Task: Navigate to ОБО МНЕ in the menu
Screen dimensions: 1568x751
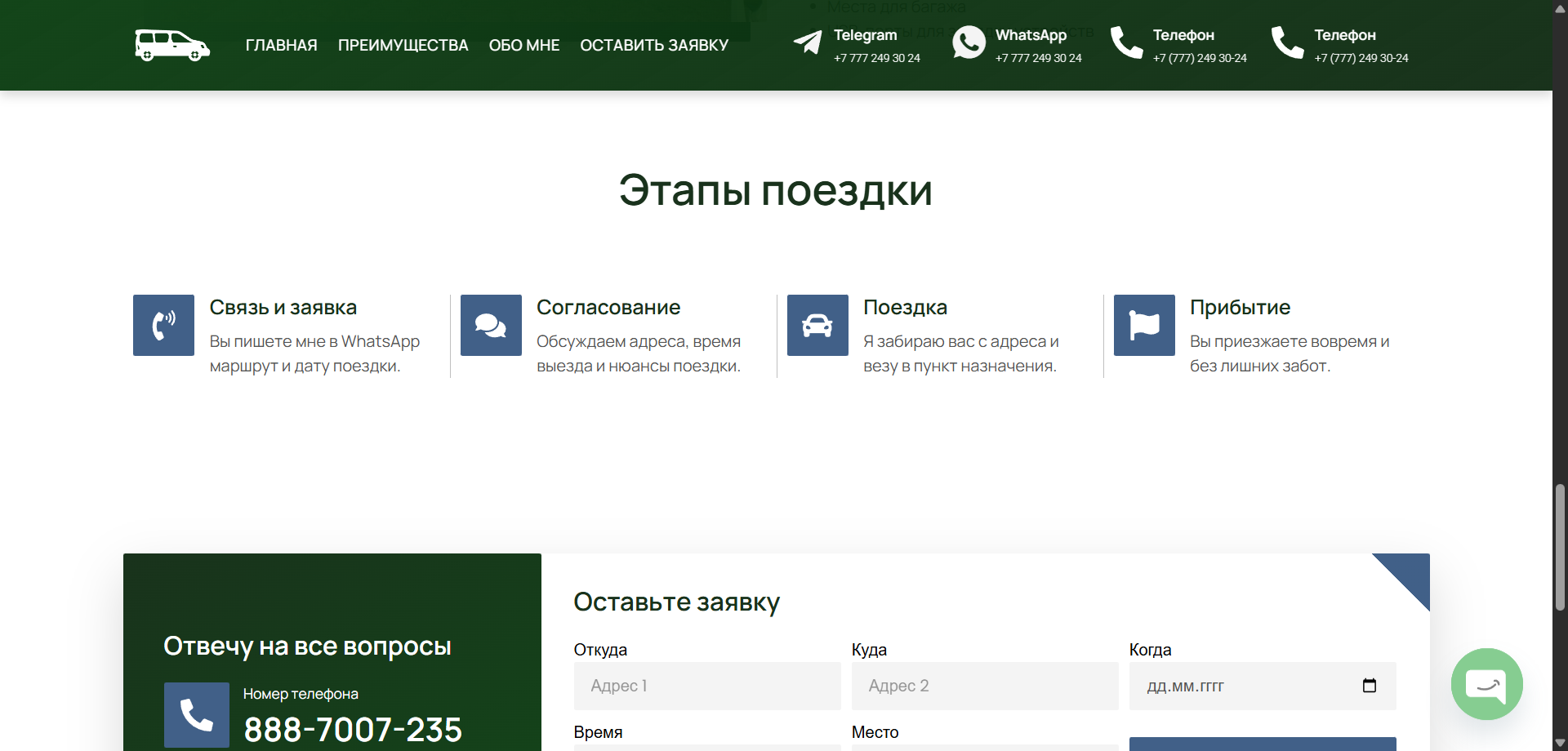Action: [x=523, y=46]
